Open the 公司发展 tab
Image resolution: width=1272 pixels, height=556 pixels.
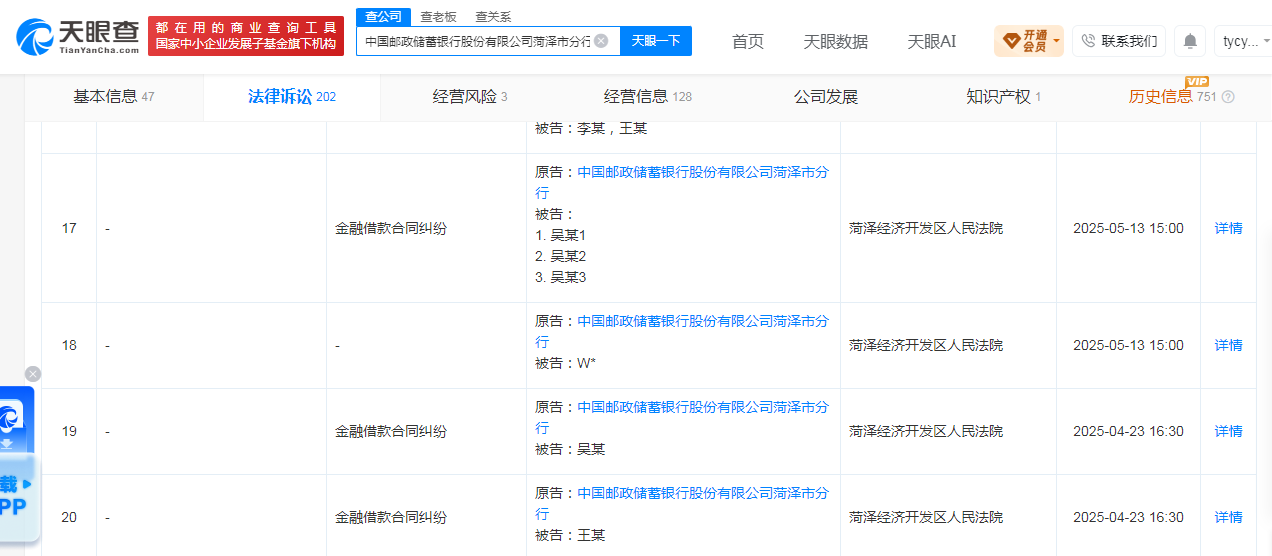click(826, 97)
